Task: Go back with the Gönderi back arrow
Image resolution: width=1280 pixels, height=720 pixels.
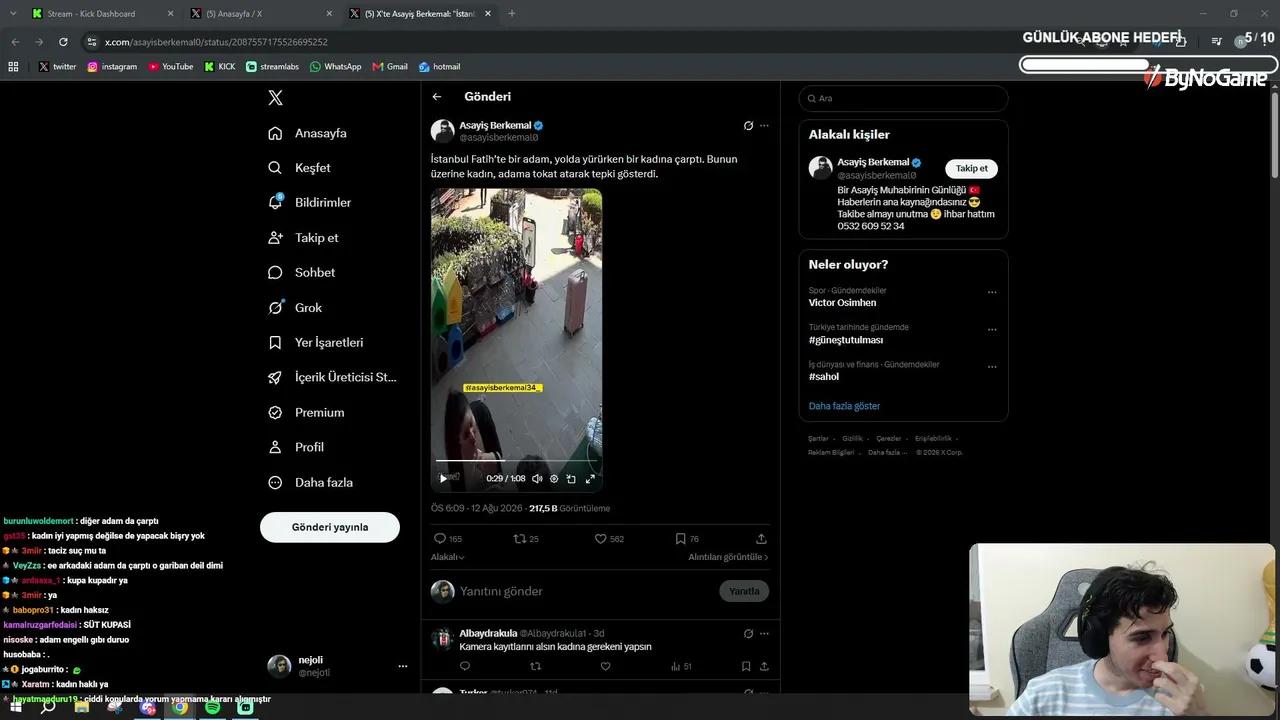Action: [437, 97]
